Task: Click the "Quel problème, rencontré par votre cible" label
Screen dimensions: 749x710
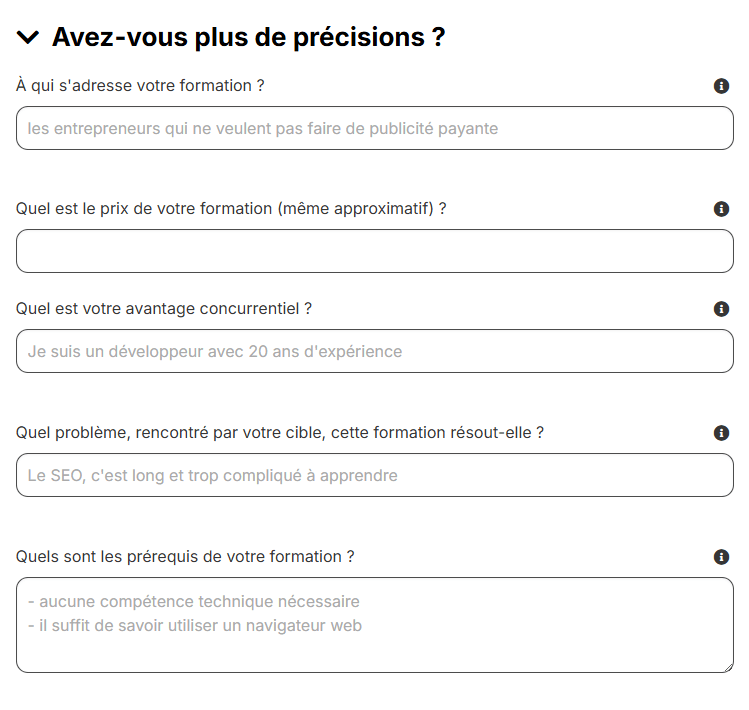Action: coord(280,433)
